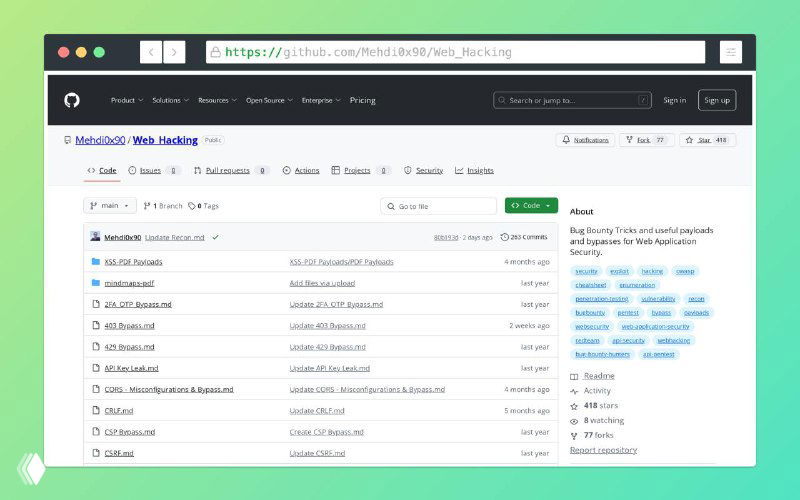Click the bugbounty topic tag
The height and width of the screenshot is (500, 800).
(x=590, y=313)
